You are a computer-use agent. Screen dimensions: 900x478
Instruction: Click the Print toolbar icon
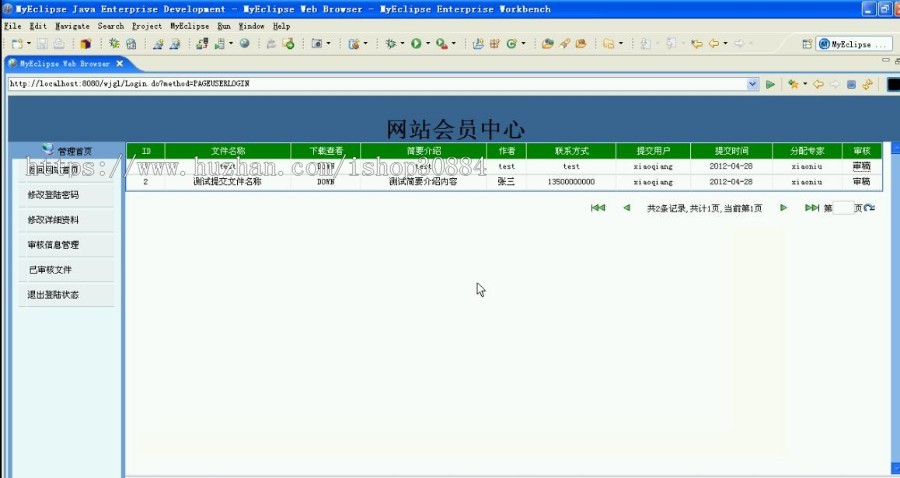tap(59, 44)
